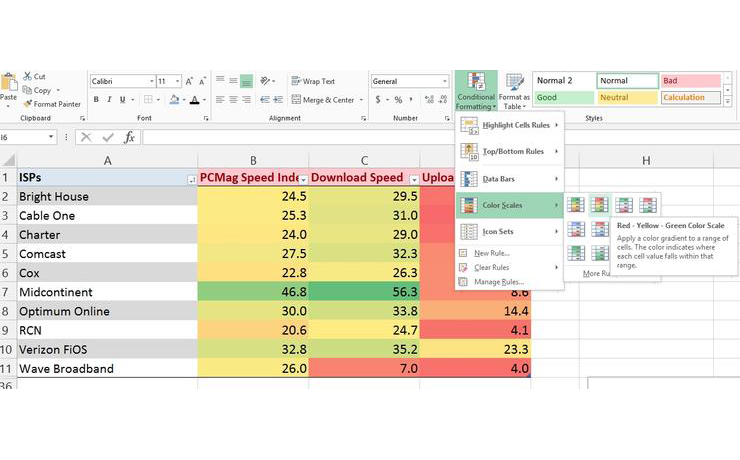Click Align Right icon
The height and width of the screenshot is (460, 740).
(246, 100)
